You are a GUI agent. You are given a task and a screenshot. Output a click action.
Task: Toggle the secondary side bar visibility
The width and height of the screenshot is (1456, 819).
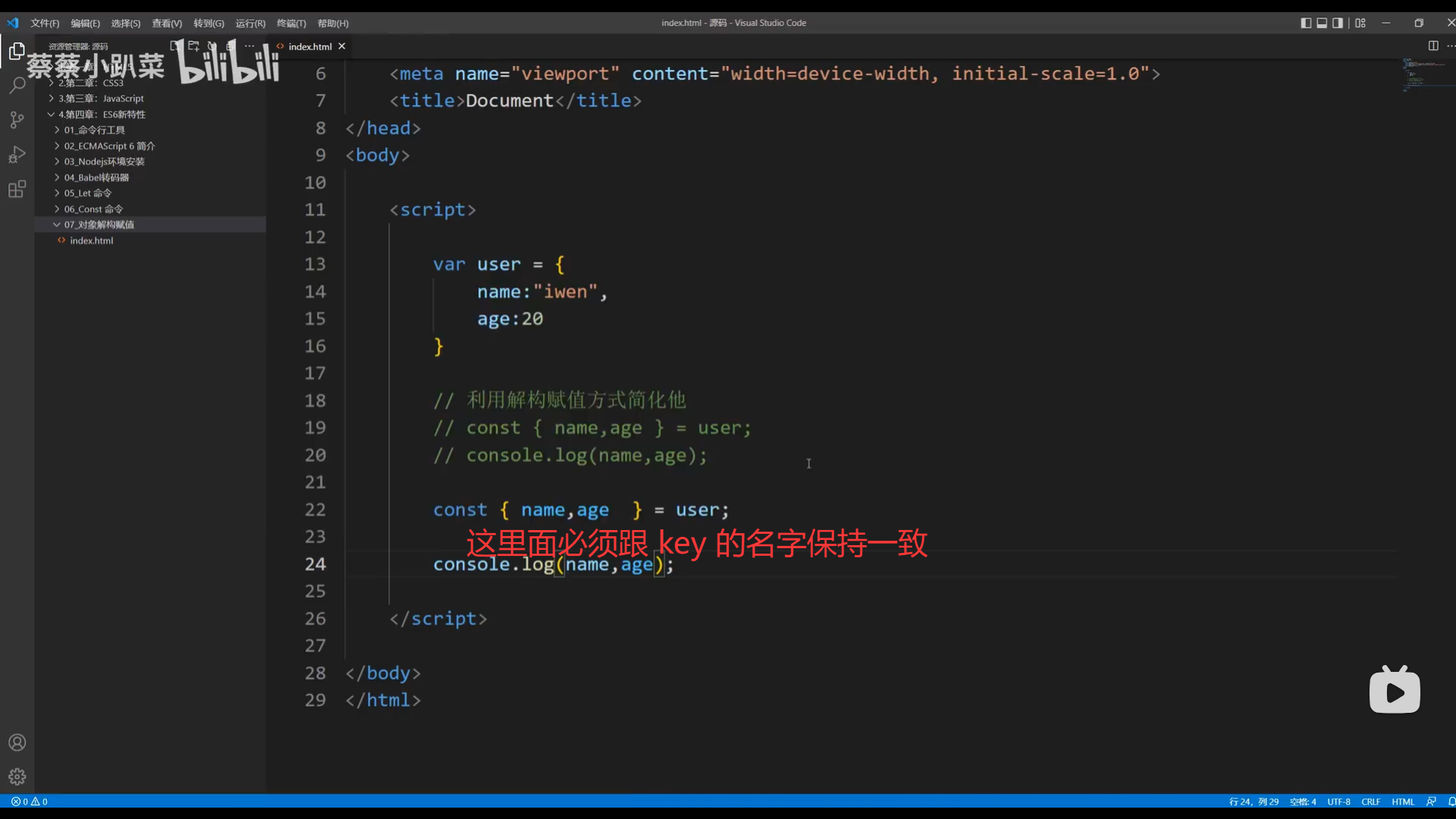pyautogui.click(x=1338, y=23)
